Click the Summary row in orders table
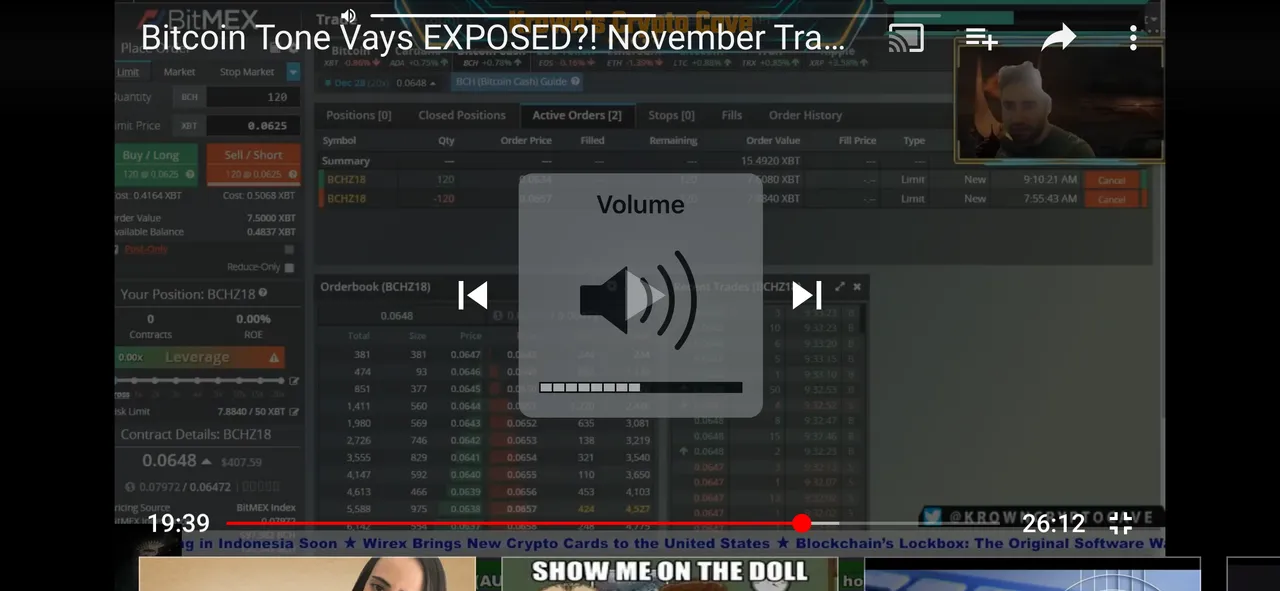Image resolution: width=1280 pixels, height=591 pixels. pos(733,161)
